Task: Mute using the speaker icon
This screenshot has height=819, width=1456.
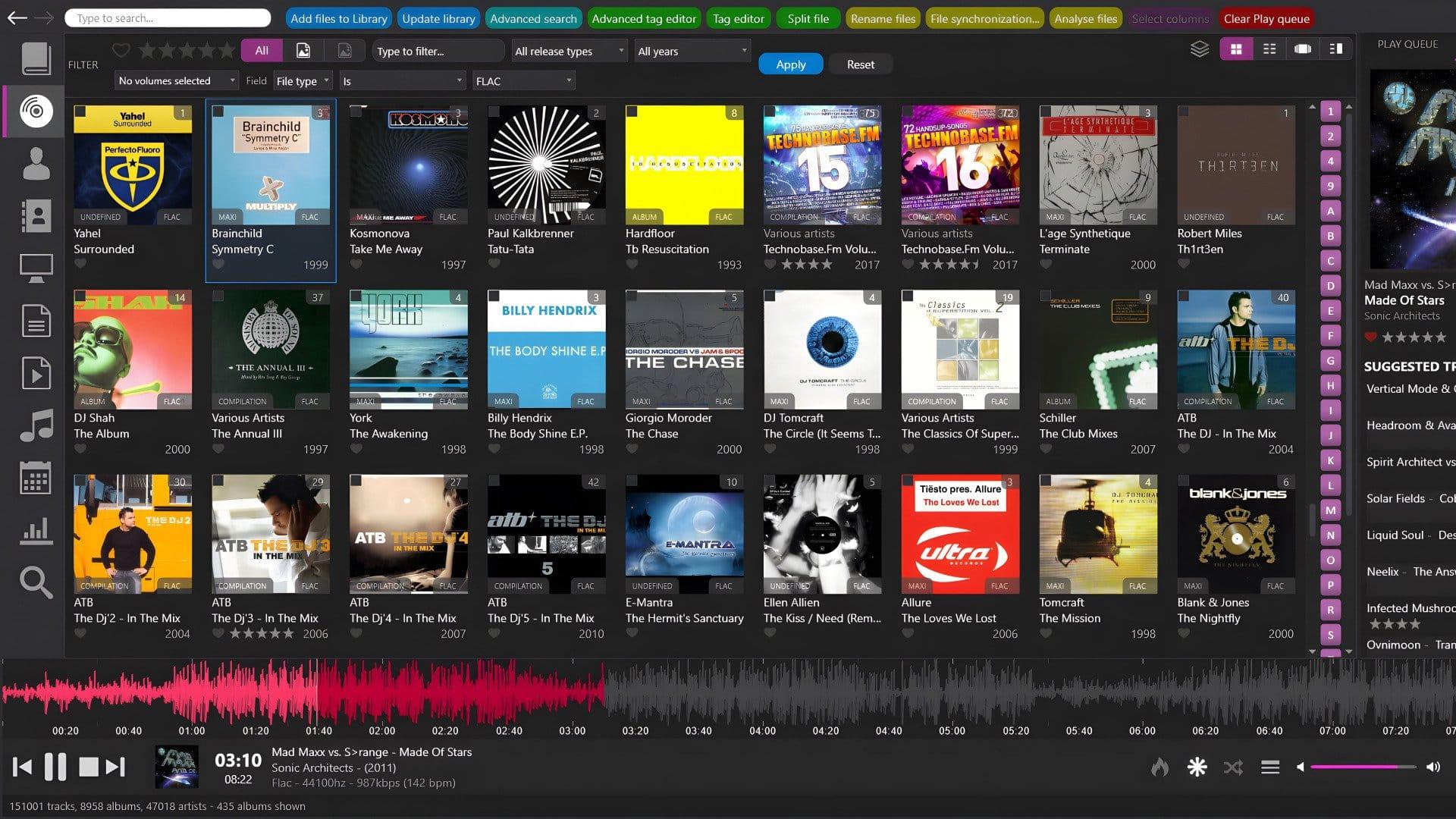Action: (1300, 767)
